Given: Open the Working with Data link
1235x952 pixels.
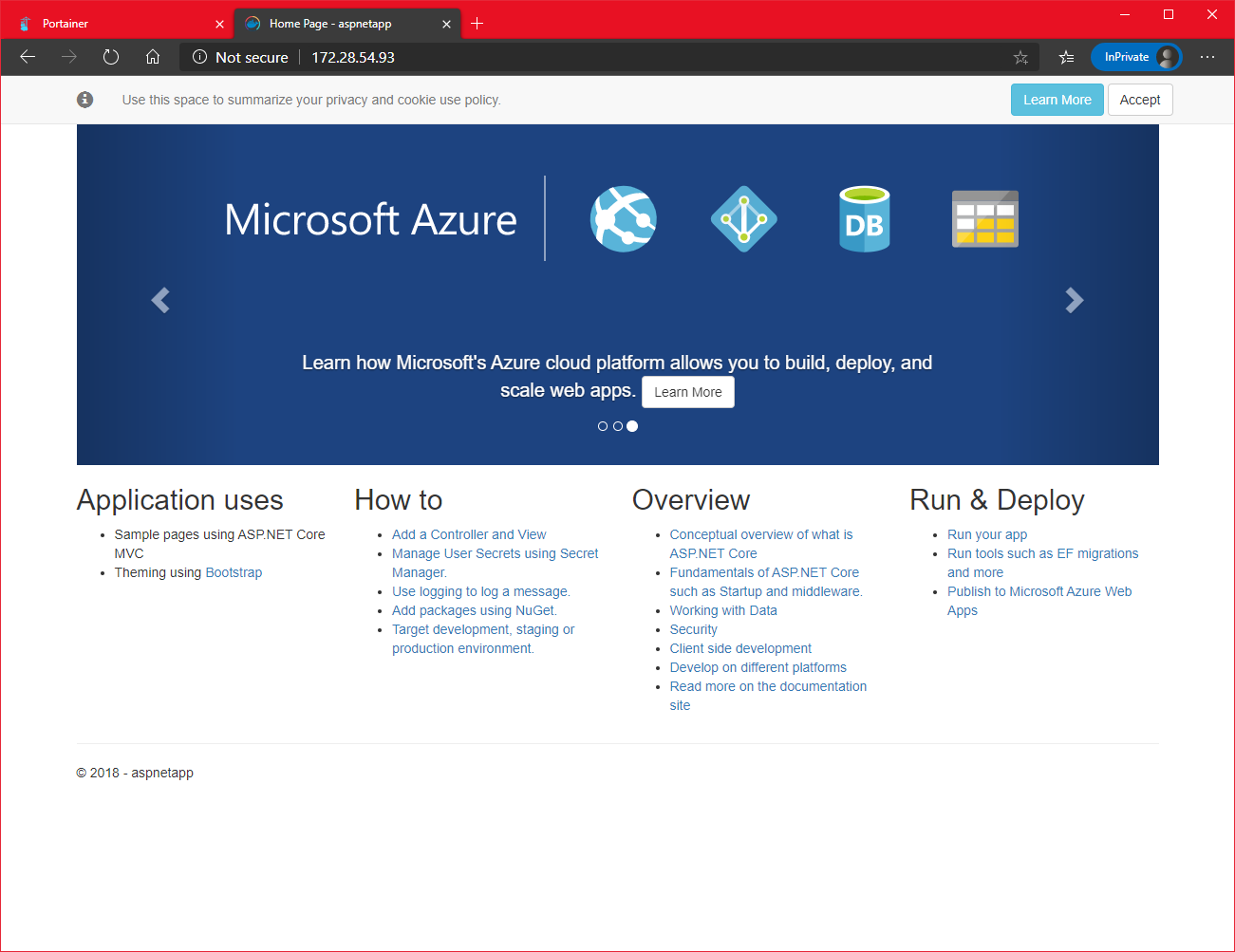Looking at the screenshot, I should 722,610.
